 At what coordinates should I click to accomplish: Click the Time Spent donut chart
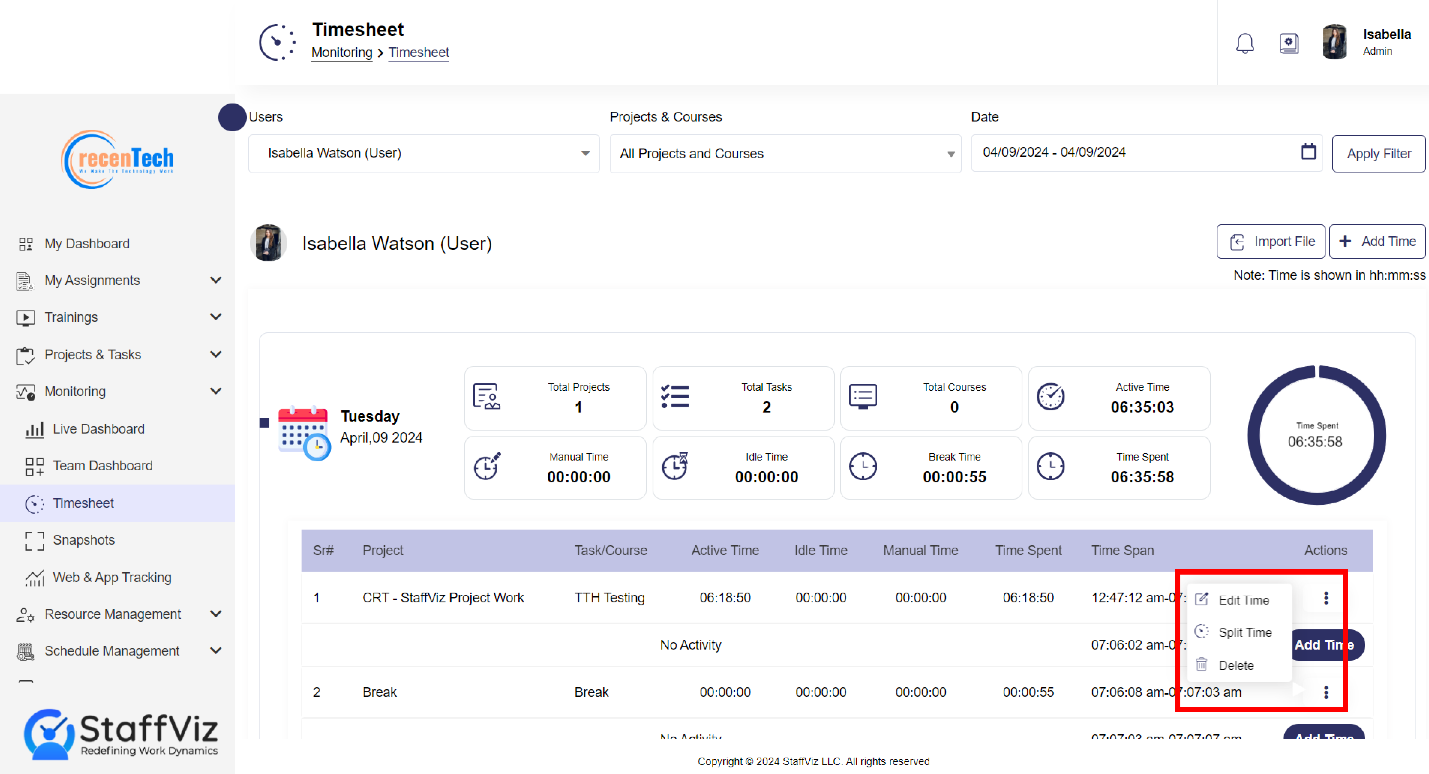1316,434
